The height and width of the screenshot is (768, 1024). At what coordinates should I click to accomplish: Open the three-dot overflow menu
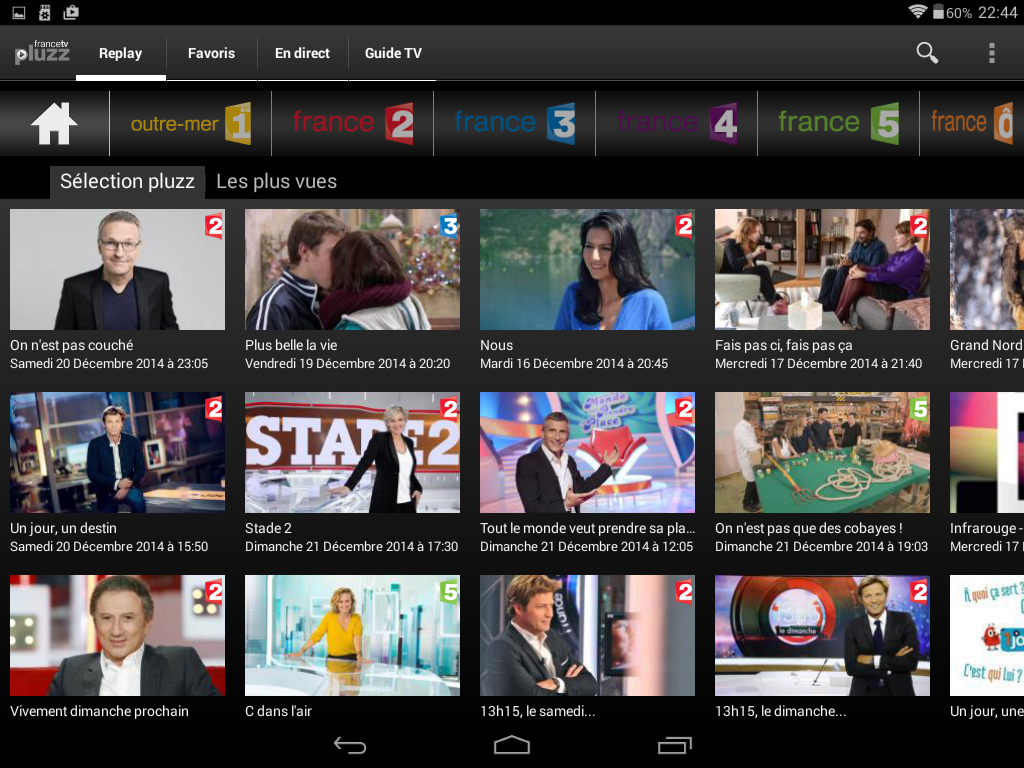click(991, 53)
